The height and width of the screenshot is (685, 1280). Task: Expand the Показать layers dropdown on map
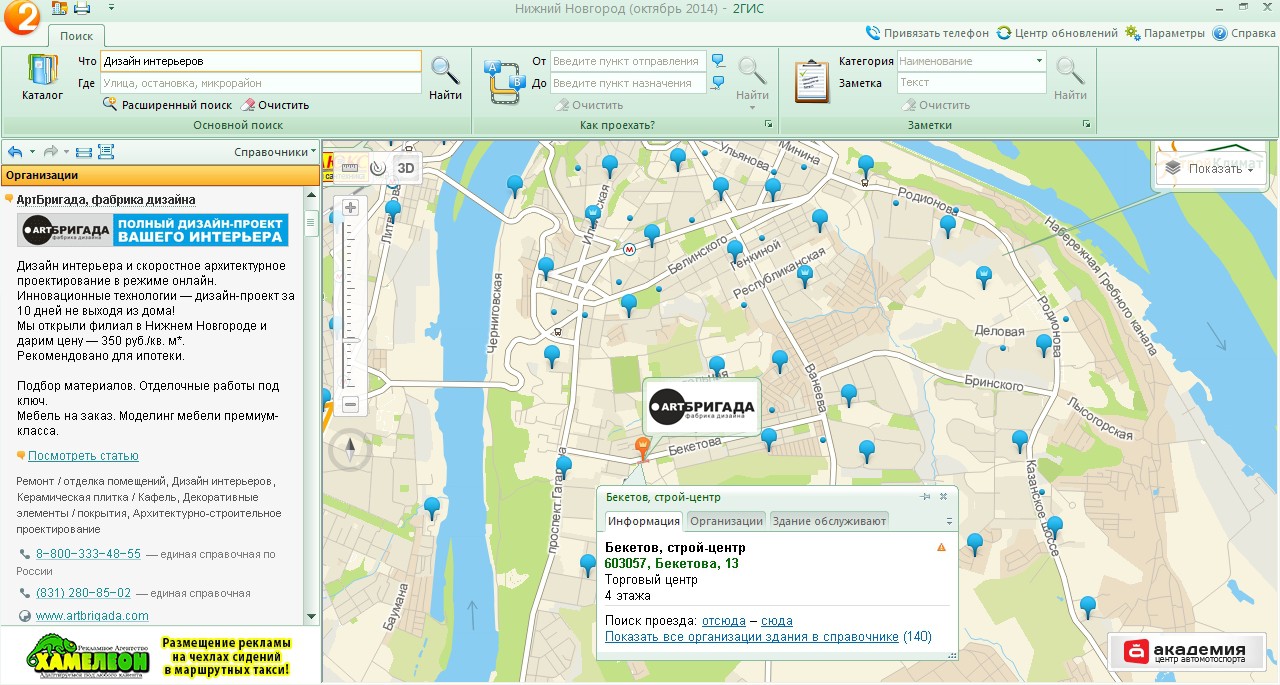[1211, 169]
